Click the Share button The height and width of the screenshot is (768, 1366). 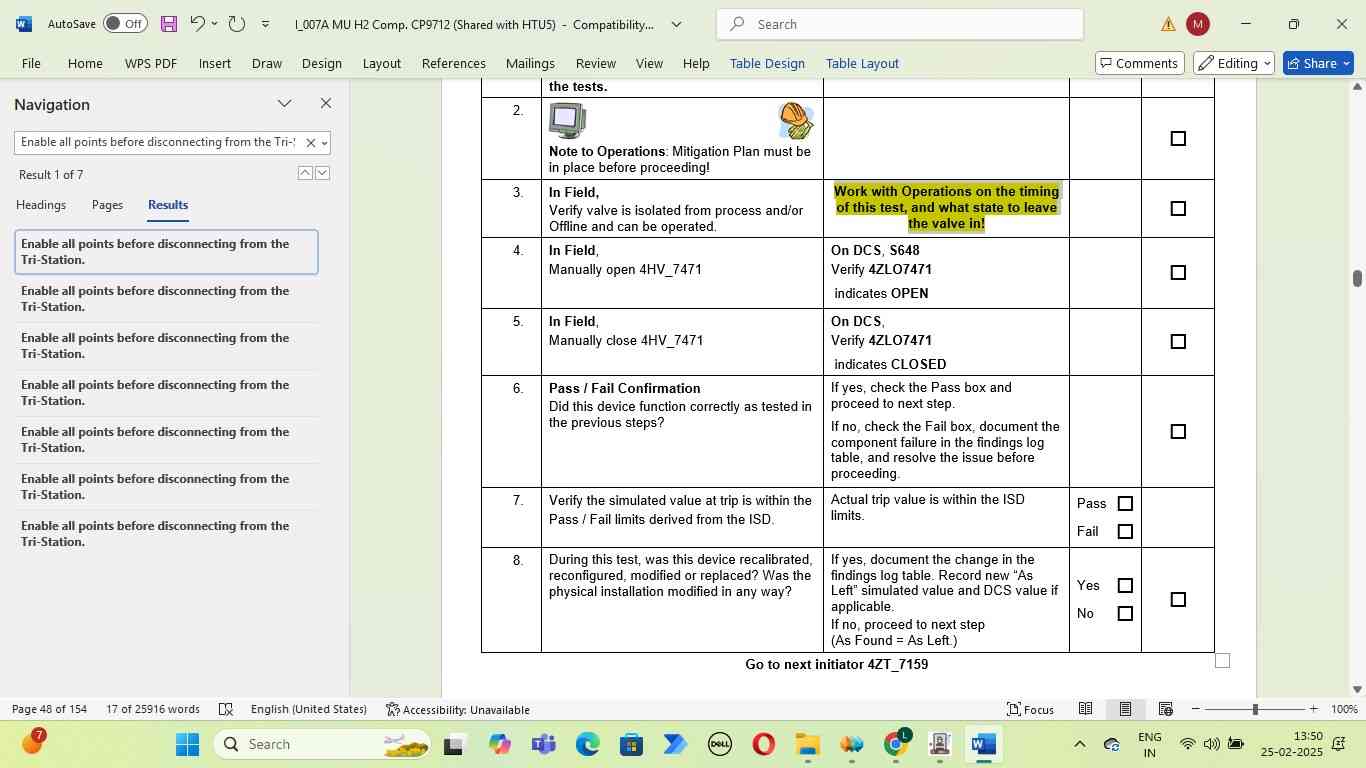point(1318,63)
